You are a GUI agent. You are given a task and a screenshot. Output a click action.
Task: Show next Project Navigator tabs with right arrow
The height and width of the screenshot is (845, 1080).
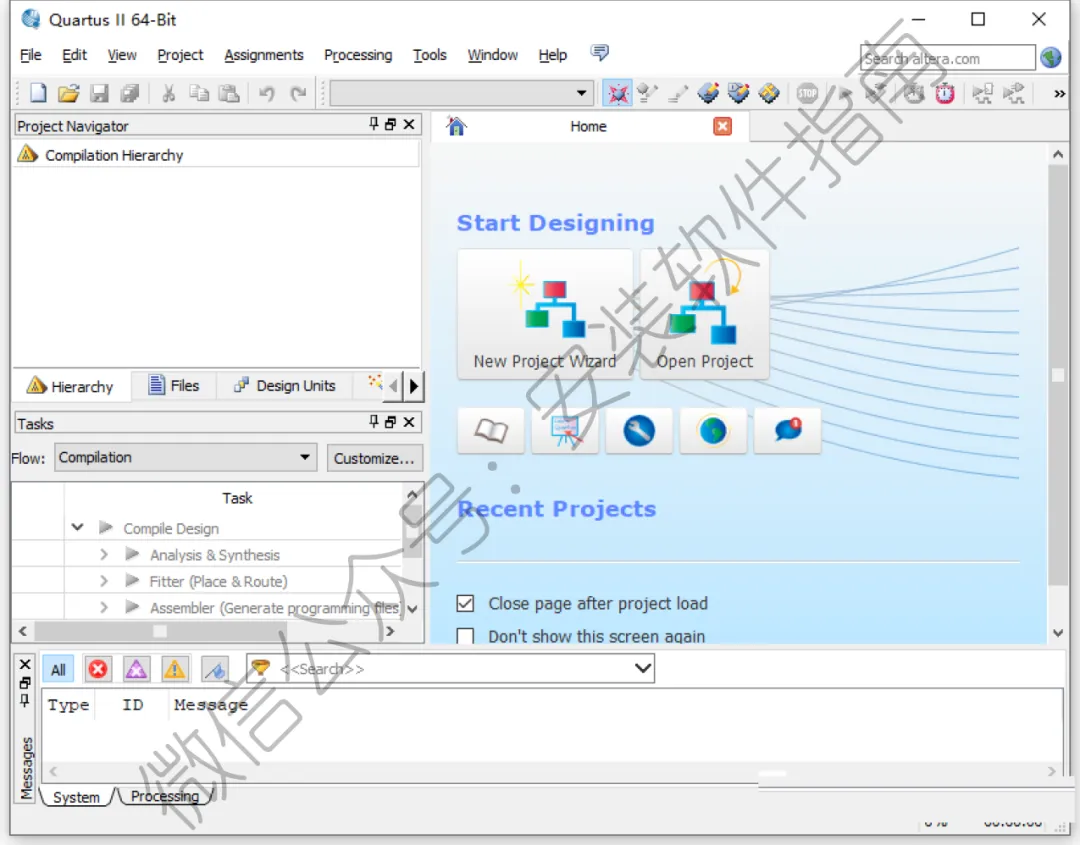click(413, 386)
